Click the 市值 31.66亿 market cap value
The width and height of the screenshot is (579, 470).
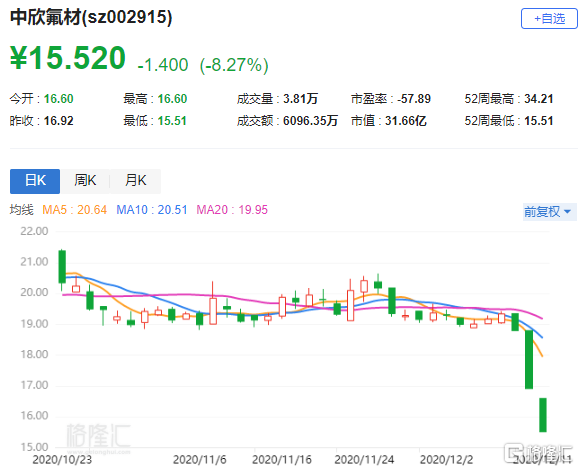coord(388,121)
